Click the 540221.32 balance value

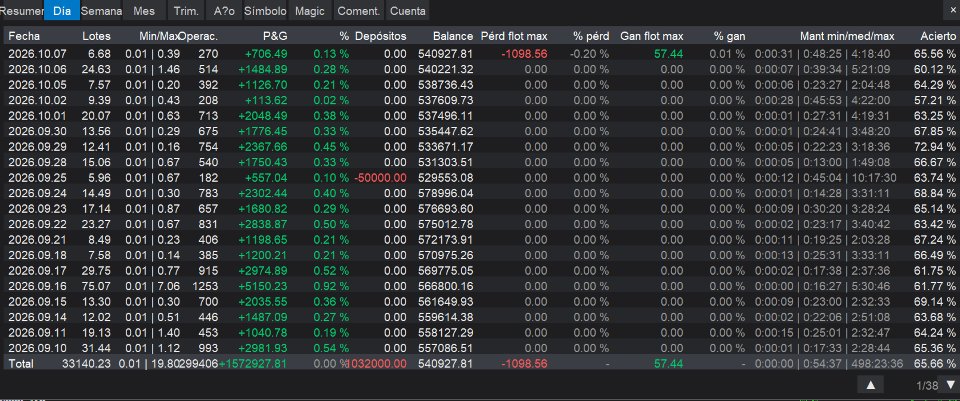pyautogui.click(x=446, y=69)
